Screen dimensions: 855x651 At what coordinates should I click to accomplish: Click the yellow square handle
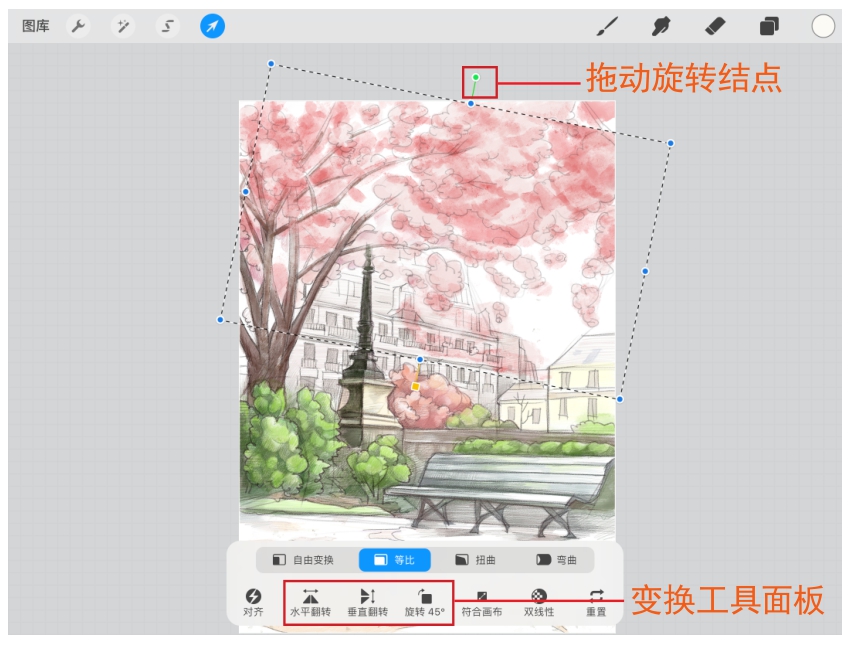coord(416,387)
